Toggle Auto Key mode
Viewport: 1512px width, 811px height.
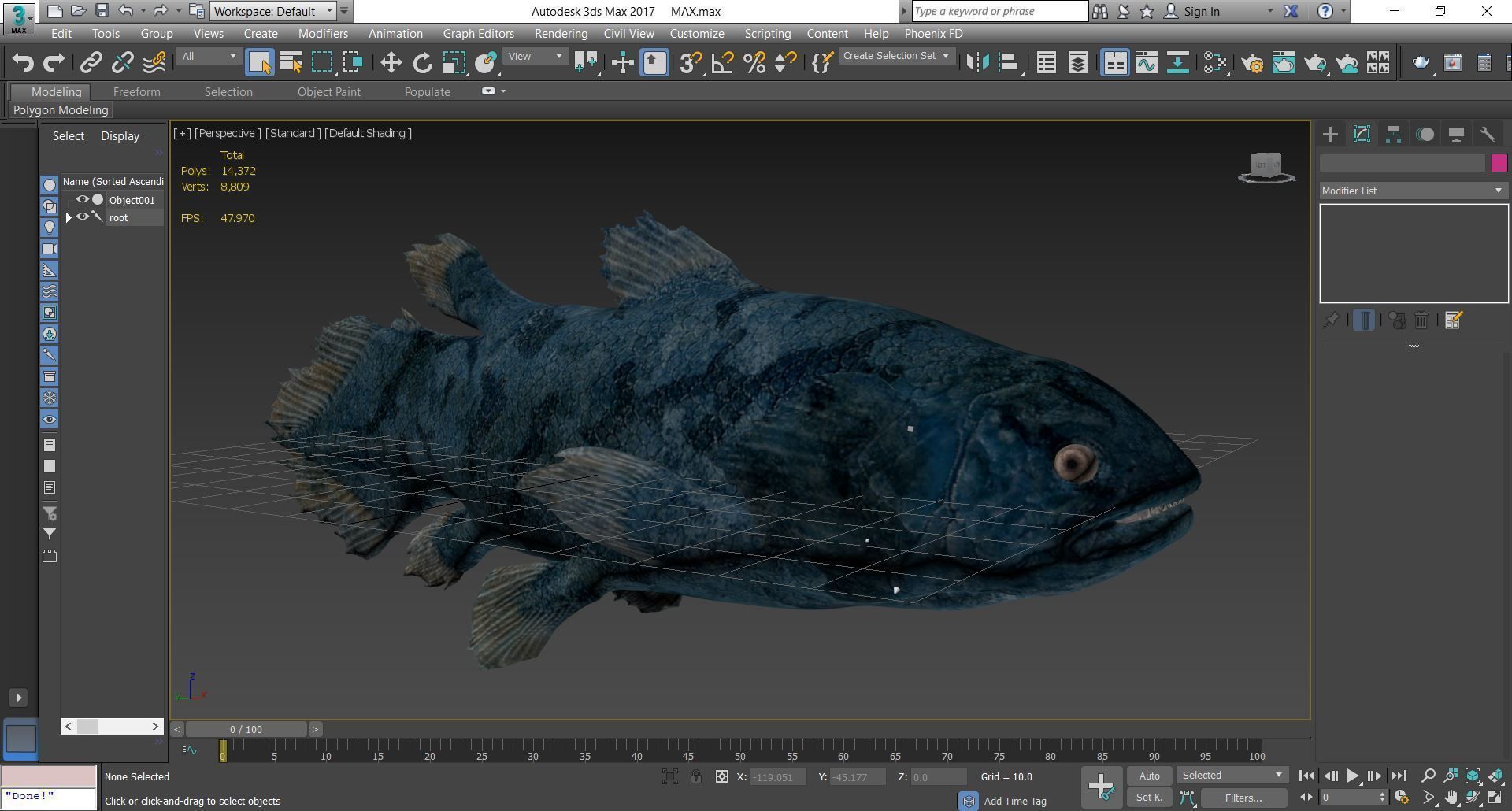pyautogui.click(x=1149, y=776)
